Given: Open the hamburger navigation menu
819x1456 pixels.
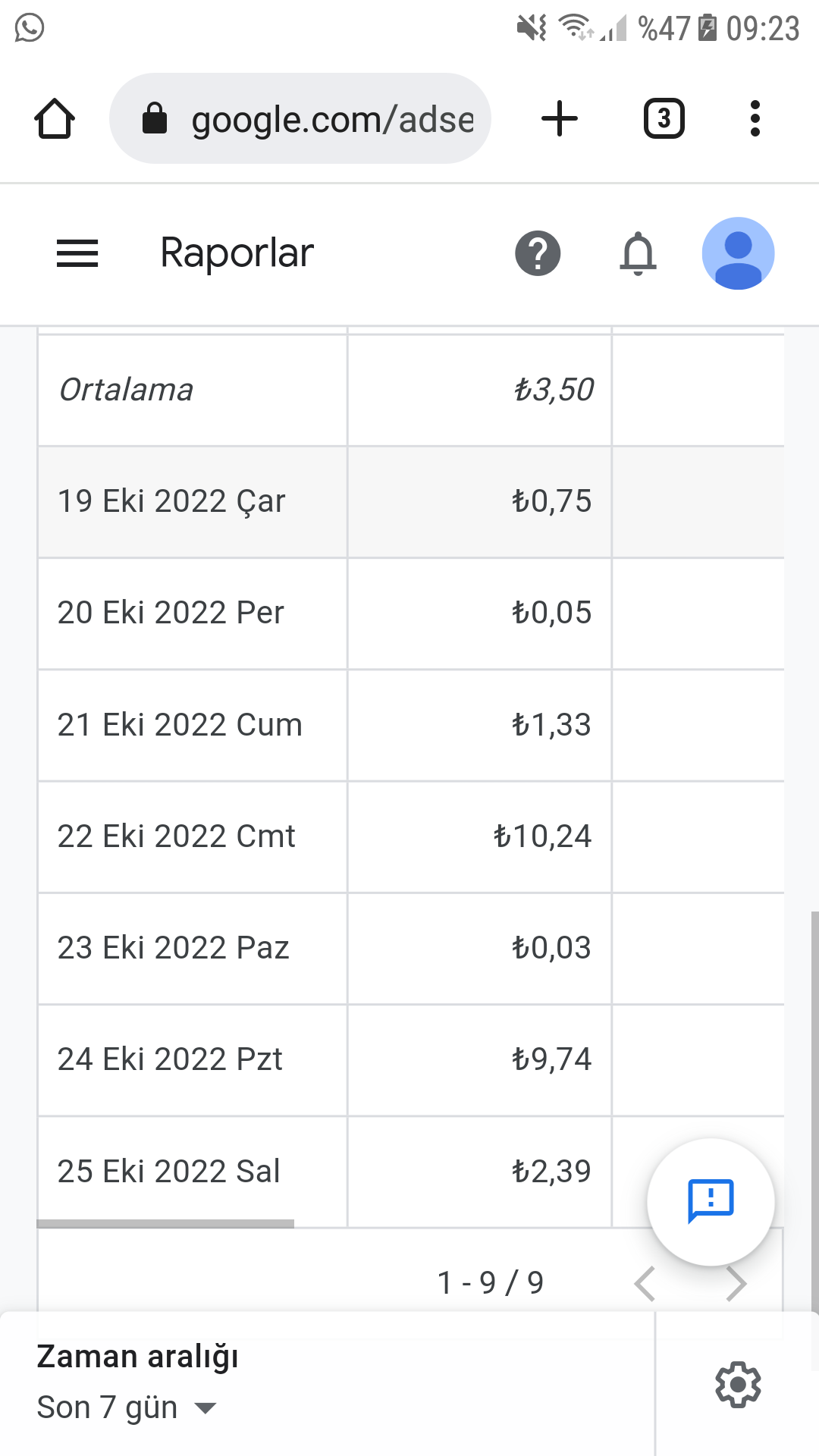Looking at the screenshot, I should pyautogui.click(x=77, y=253).
